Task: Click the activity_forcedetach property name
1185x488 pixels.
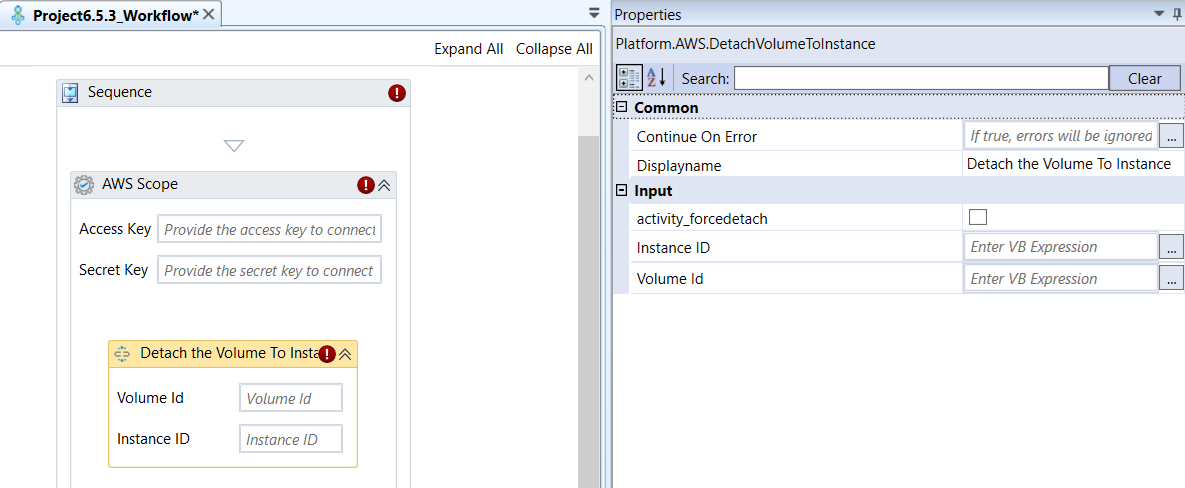Action: (x=702, y=219)
